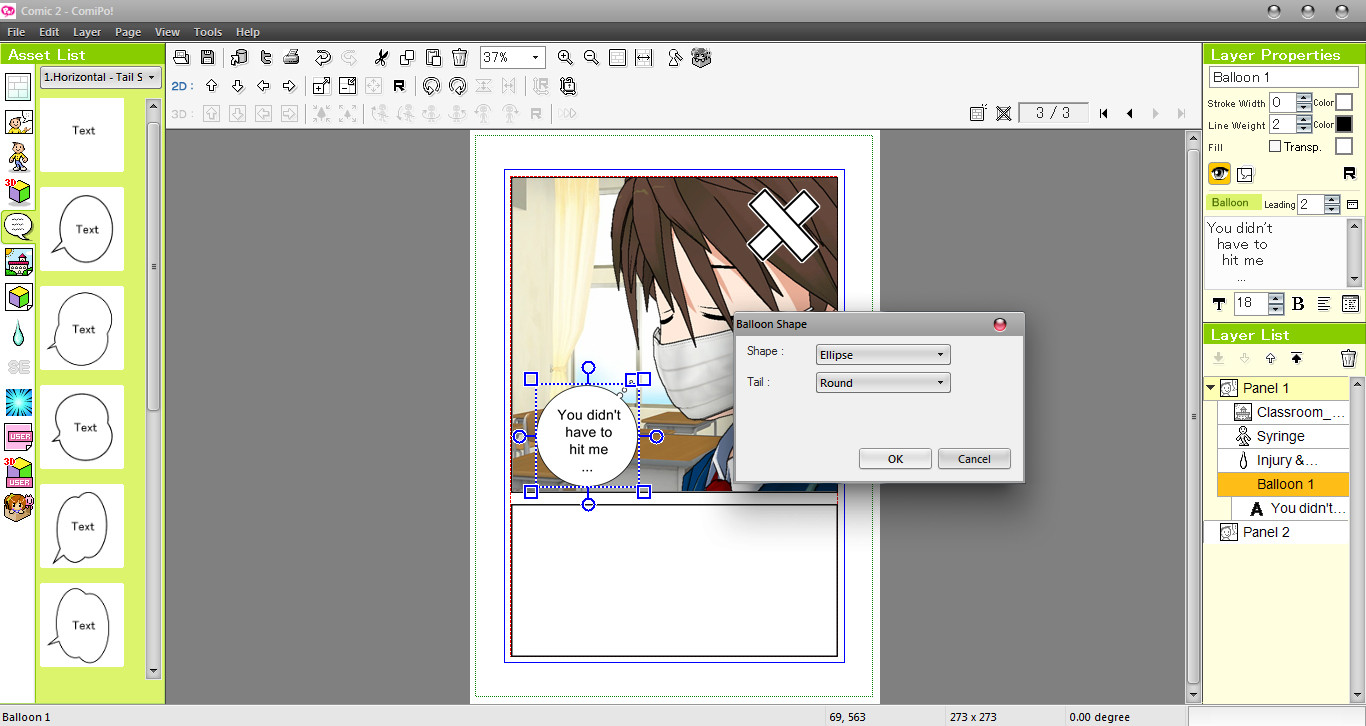The image size is (1366, 726).
Task: Click the black Line Weight color swatch
Action: coord(1342,124)
